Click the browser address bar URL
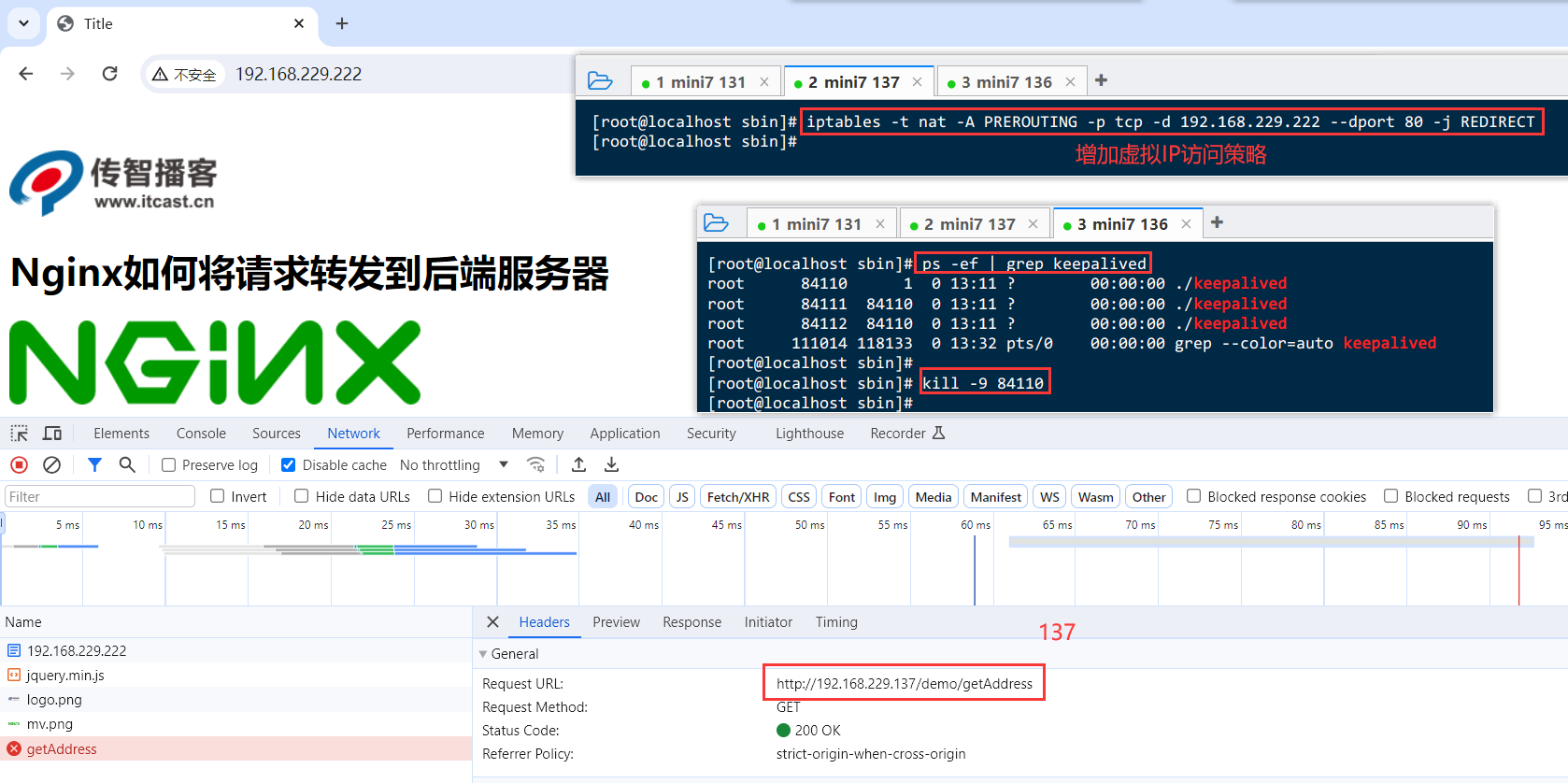The height and width of the screenshot is (783, 1568). coord(298,74)
